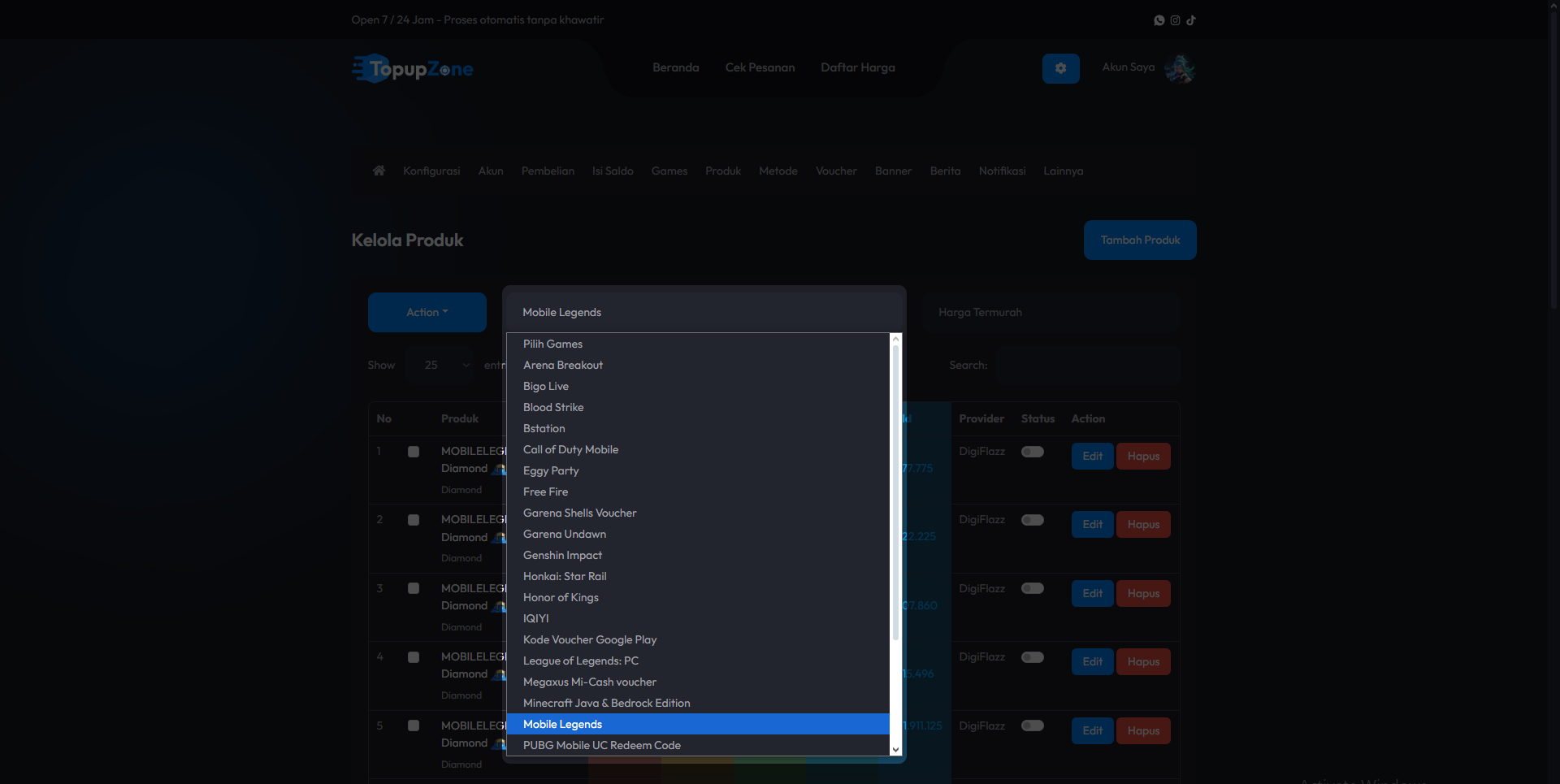Open the TikTok icon in top bar
Viewport: 1560px width, 784px height.
click(1191, 20)
